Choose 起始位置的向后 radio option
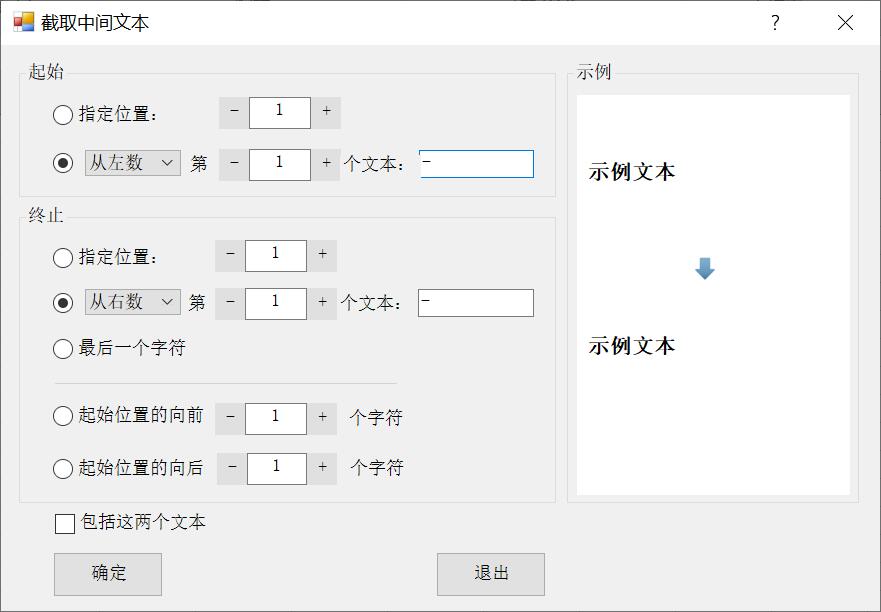 click(62, 469)
